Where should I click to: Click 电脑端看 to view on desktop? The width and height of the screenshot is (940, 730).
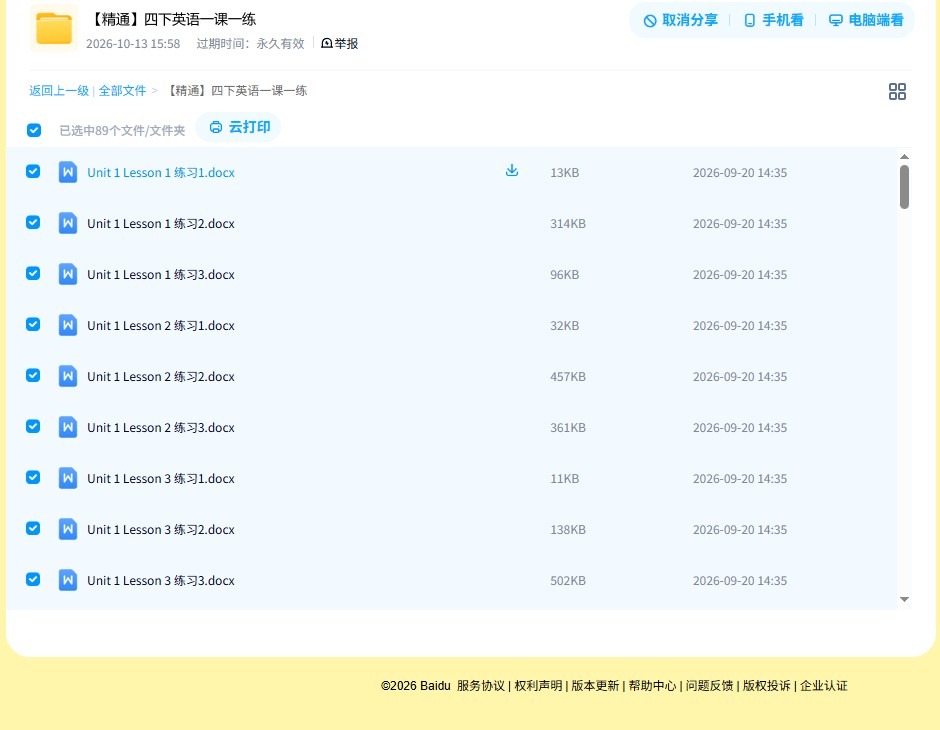click(866, 20)
